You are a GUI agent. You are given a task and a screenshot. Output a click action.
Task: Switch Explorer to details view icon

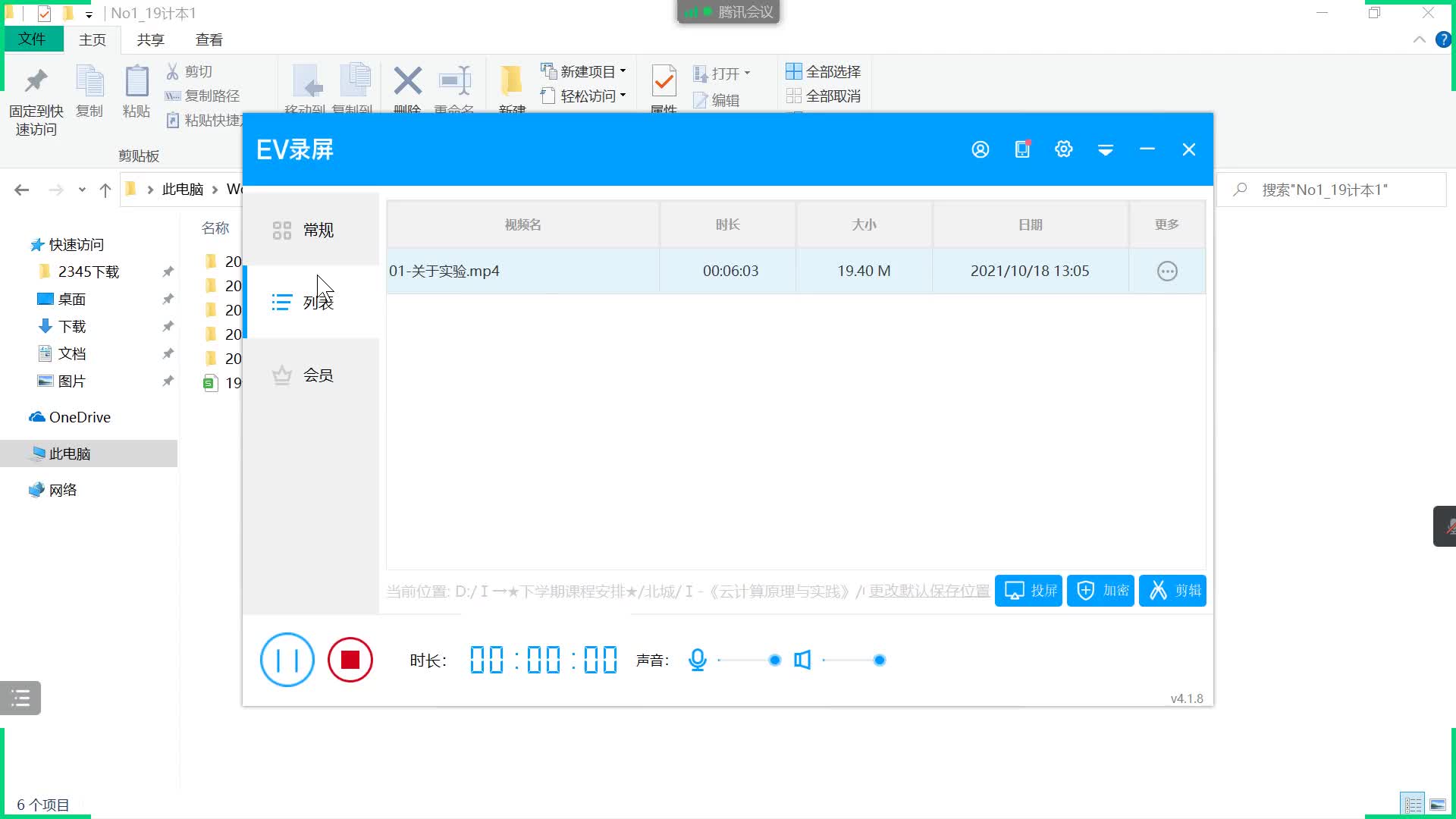pyautogui.click(x=1413, y=805)
